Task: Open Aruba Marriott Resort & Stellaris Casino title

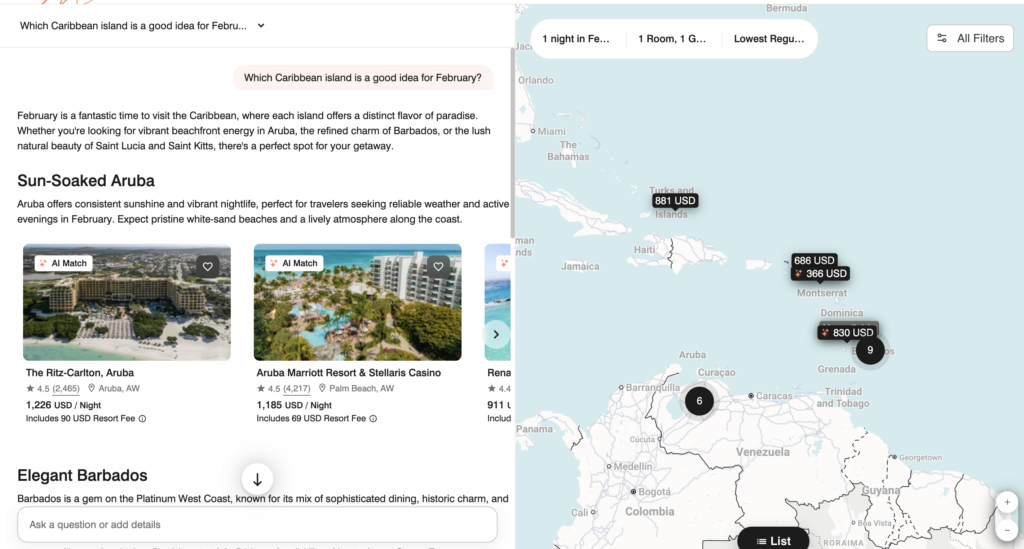Action: pyautogui.click(x=349, y=373)
